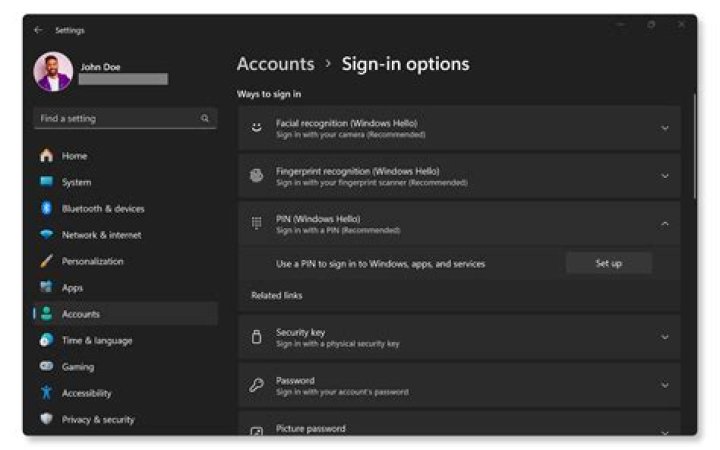Go back to Accounts via breadcrumb
The height and width of the screenshot is (450, 720).
pos(276,64)
